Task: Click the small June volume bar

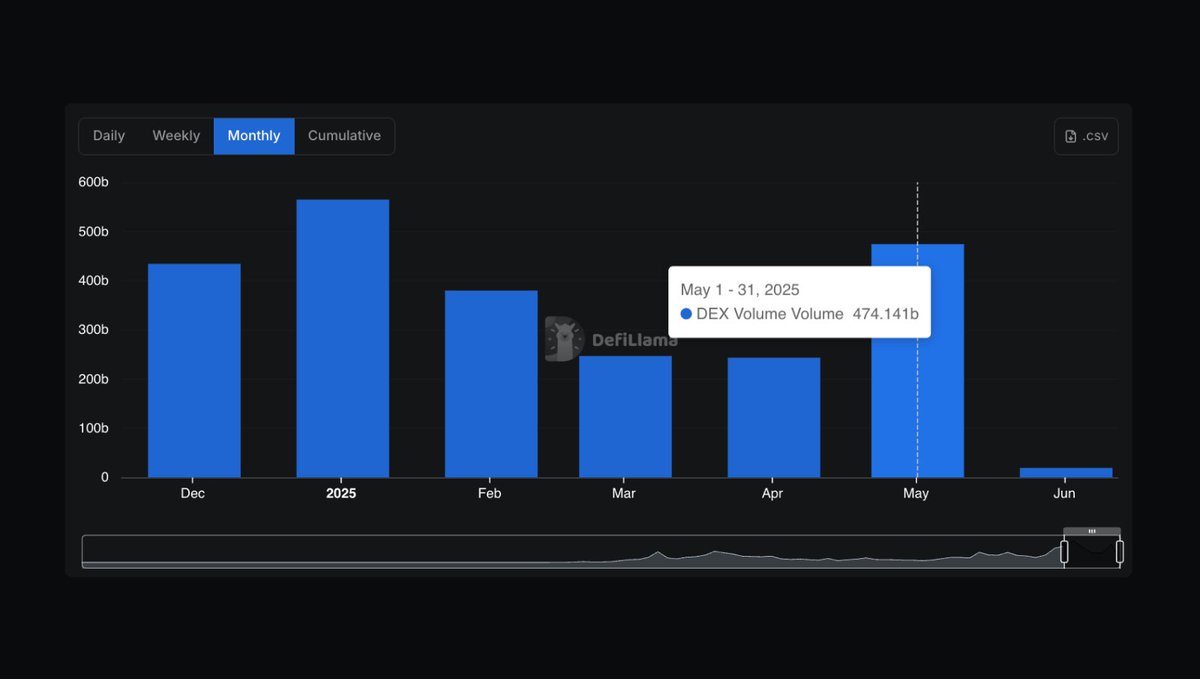Action: click(1066, 473)
